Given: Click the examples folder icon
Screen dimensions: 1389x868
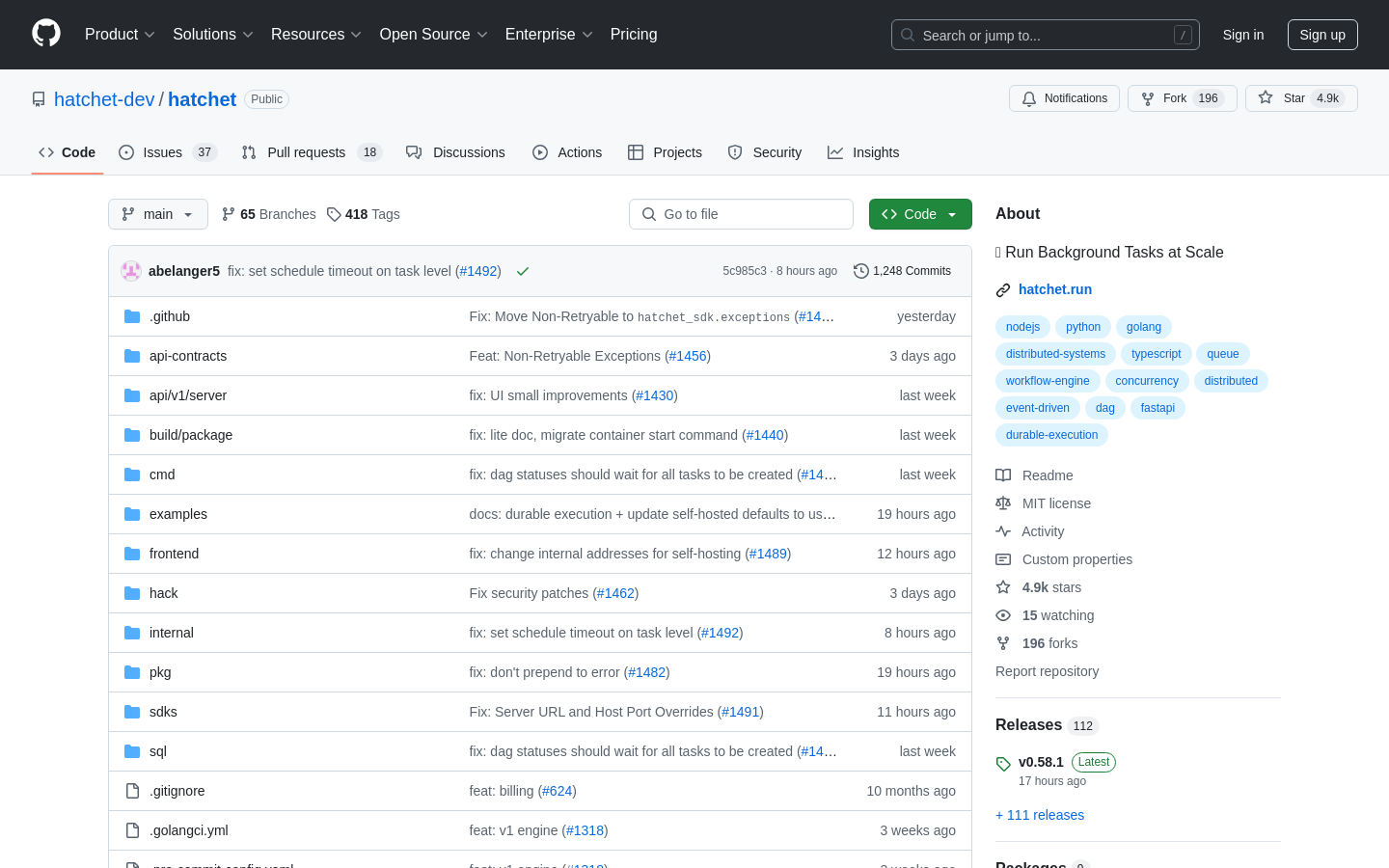Looking at the screenshot, I should click(x=132, y=514).
